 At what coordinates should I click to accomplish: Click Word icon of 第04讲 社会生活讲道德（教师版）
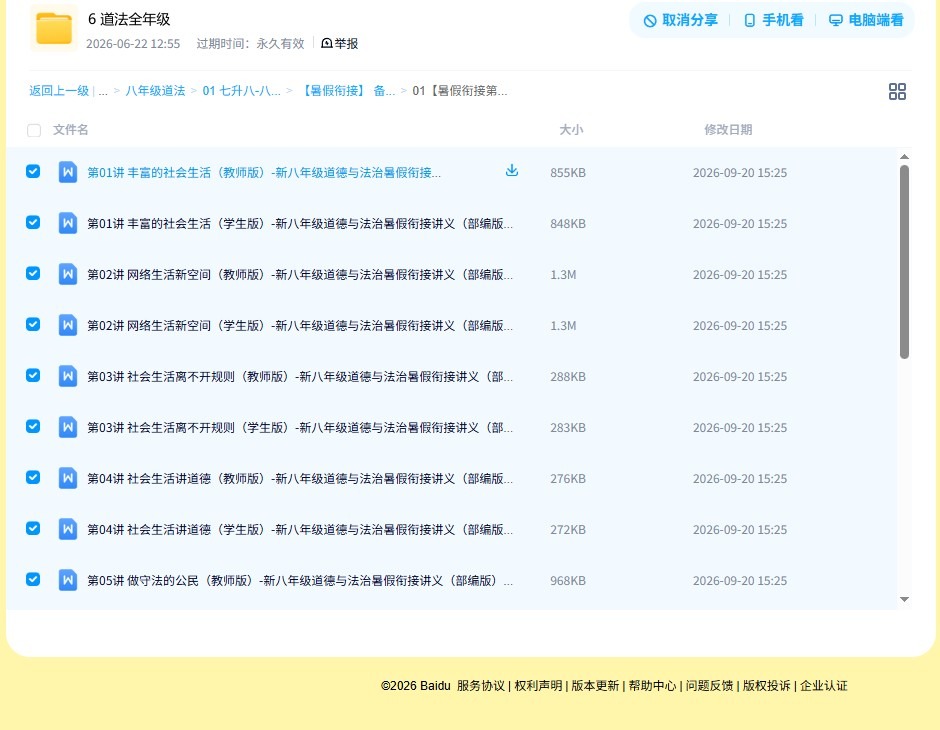pos(68,478)
